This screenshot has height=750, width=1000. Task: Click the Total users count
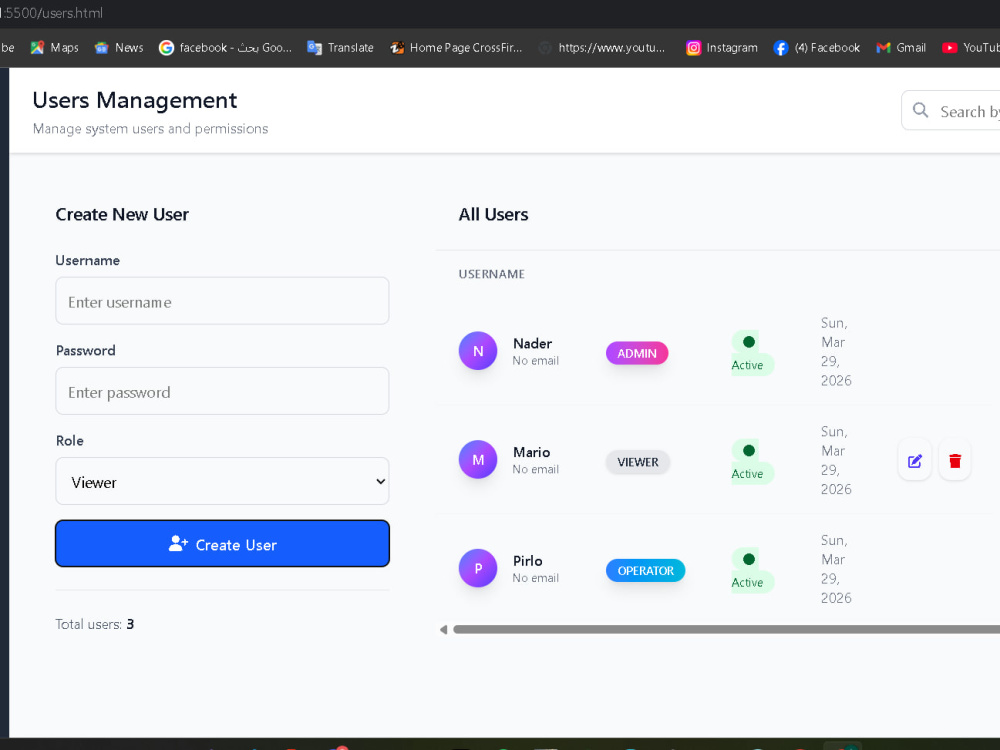[130, 624]
